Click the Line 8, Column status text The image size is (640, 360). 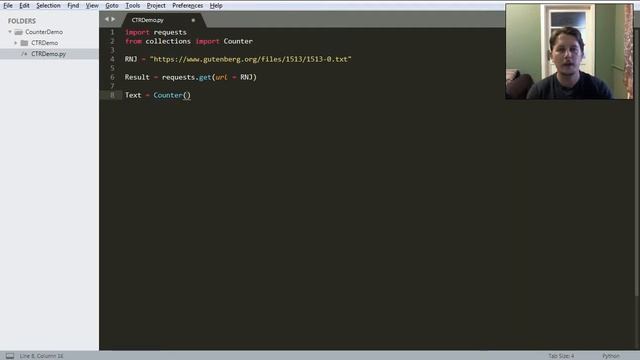pyautogui.click(x=41, y=356)
